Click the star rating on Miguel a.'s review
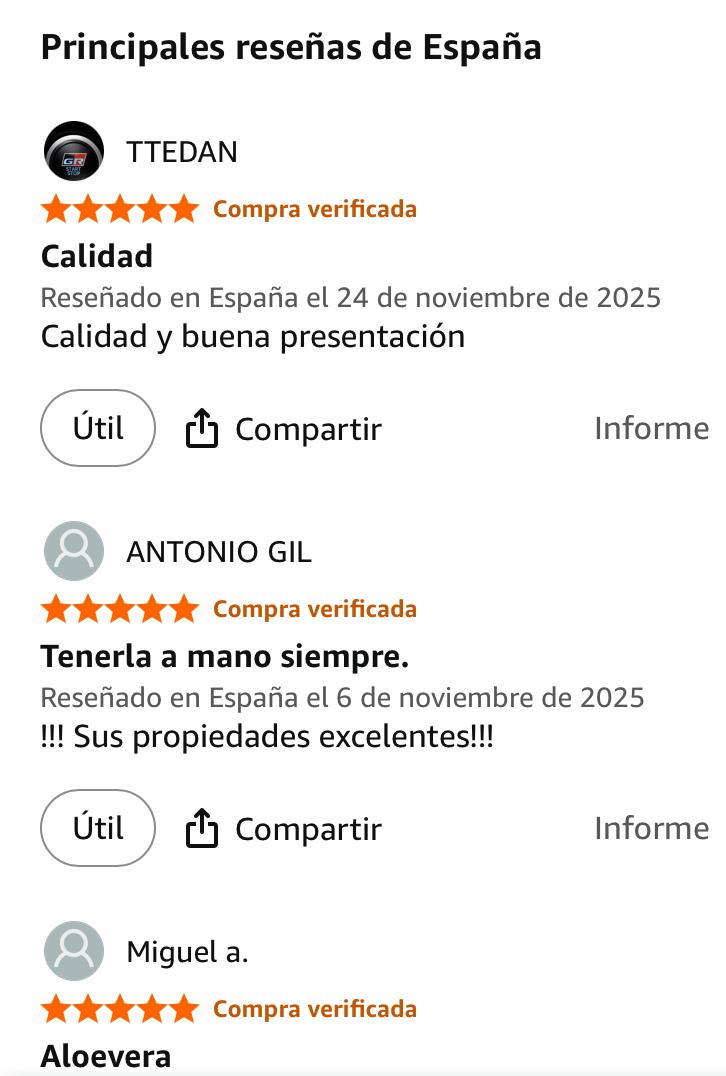726x1076 pixels. point(120,1009)
